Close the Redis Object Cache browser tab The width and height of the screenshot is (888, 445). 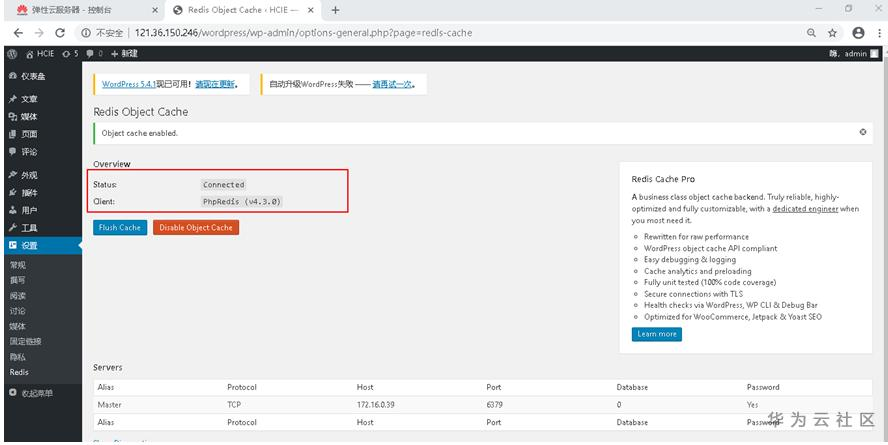pos(310,10)
